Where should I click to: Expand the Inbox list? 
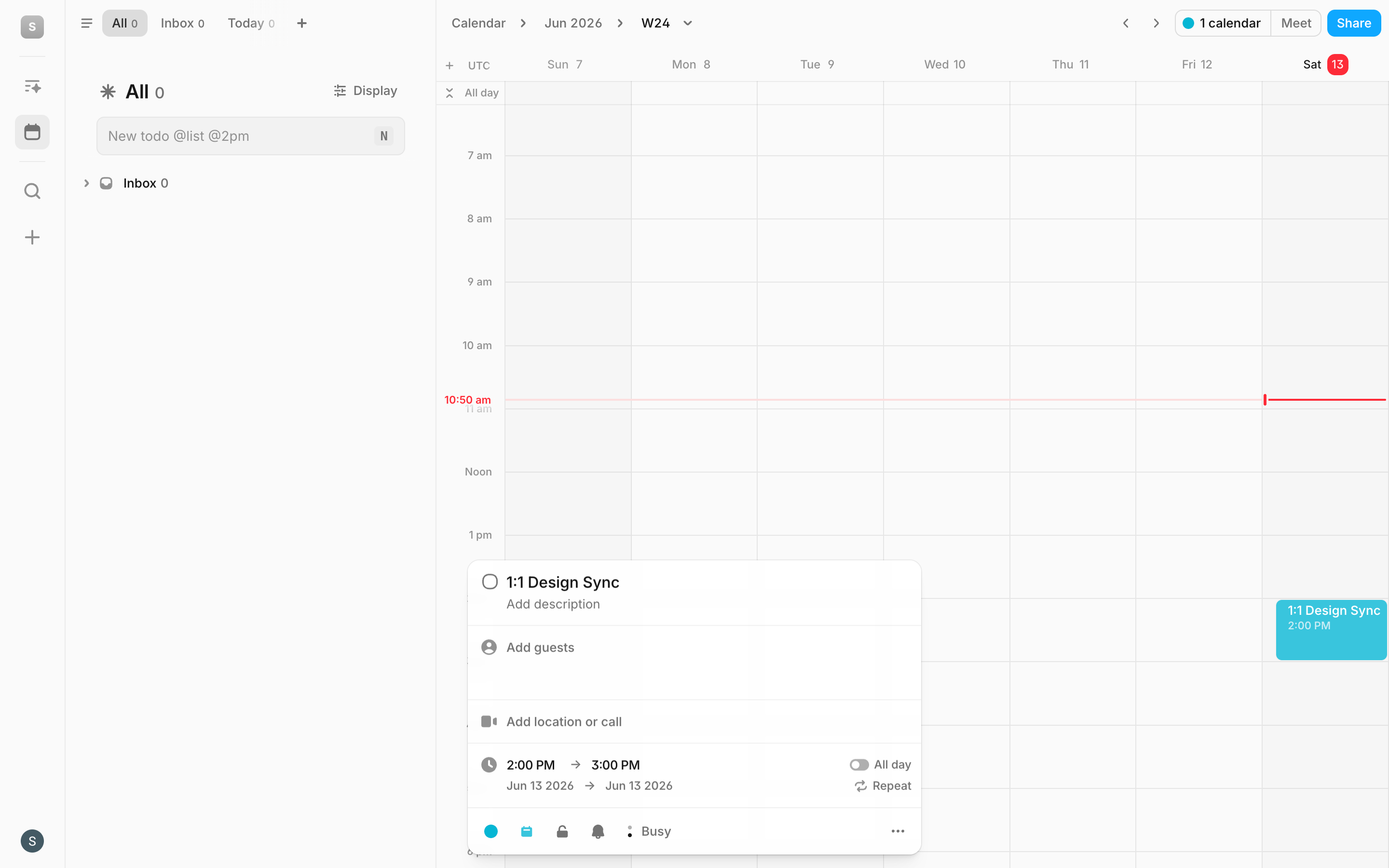coord(87,183)
